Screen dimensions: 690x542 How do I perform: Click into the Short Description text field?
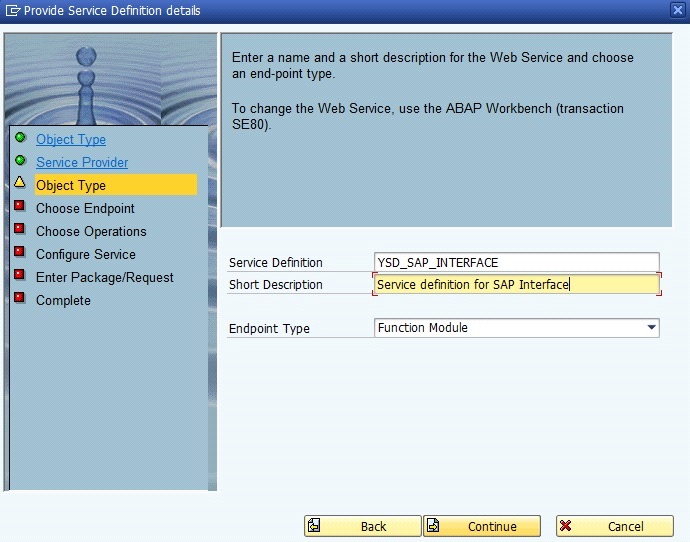pyautogui.click(x=516, y=285)
